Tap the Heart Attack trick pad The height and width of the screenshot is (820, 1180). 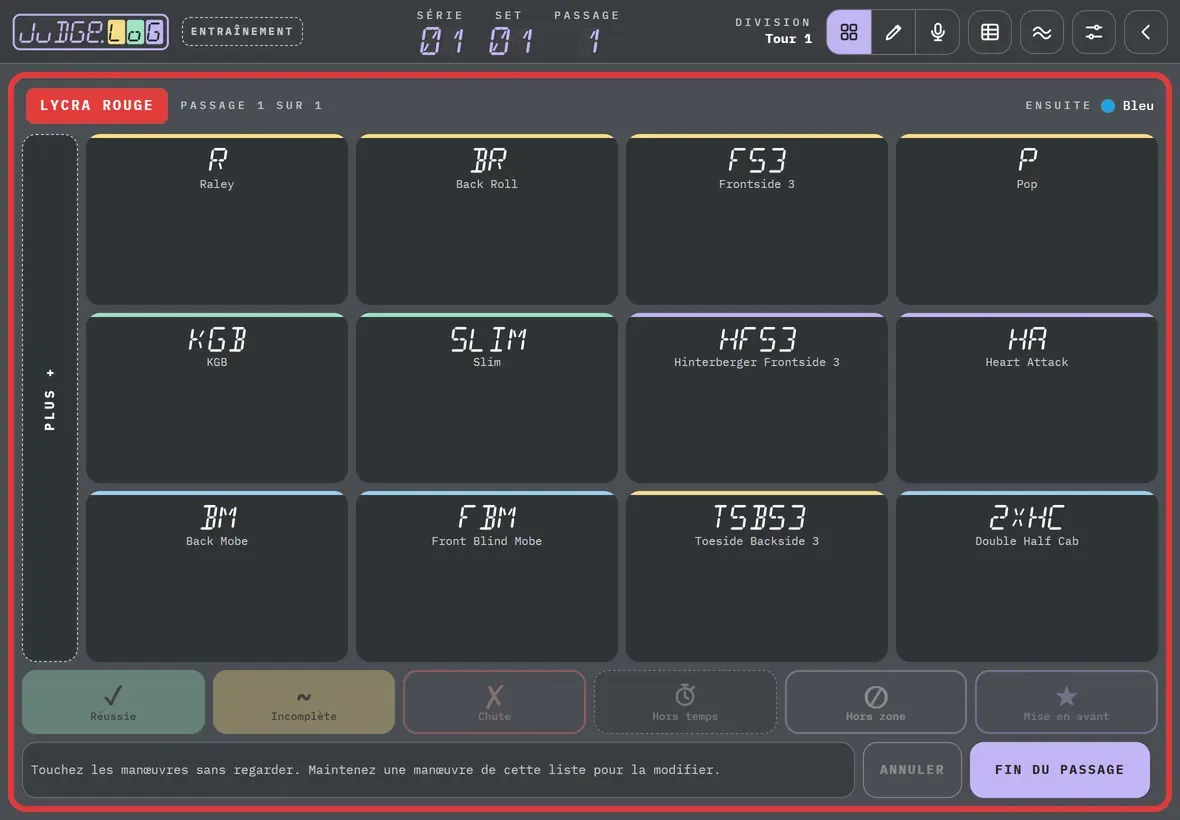[1026, 398]
